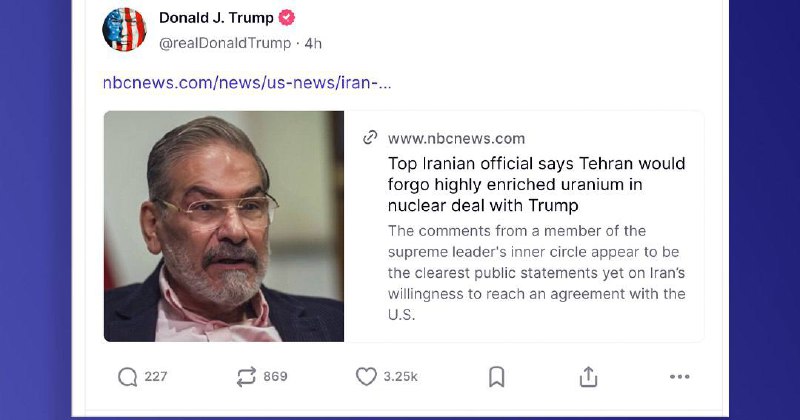This screenshot has height=420, width=800.
Task: Open the three-dot more options menu
Action: point(680,377)
